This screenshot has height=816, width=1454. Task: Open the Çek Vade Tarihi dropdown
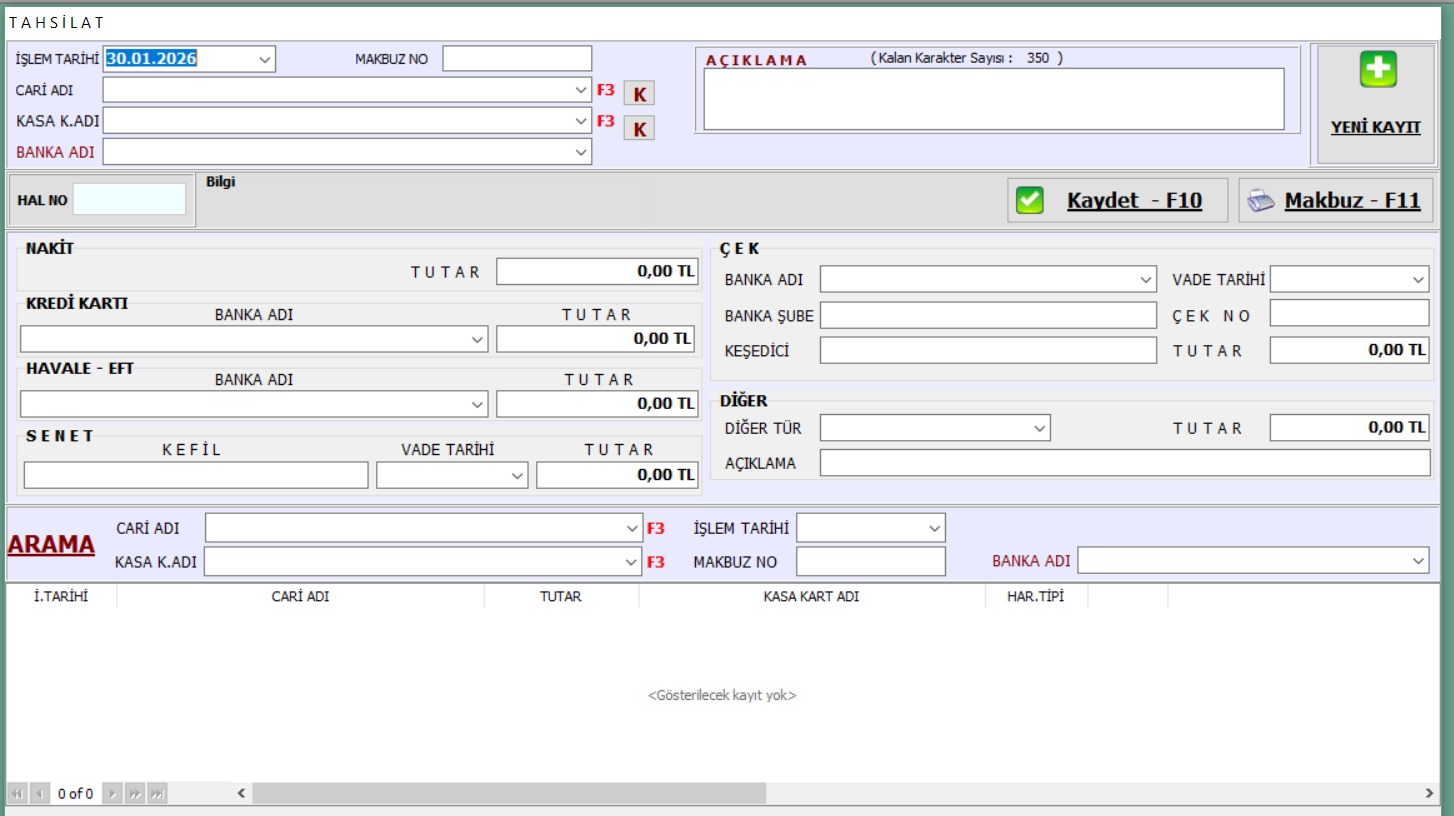[1419, 280]
